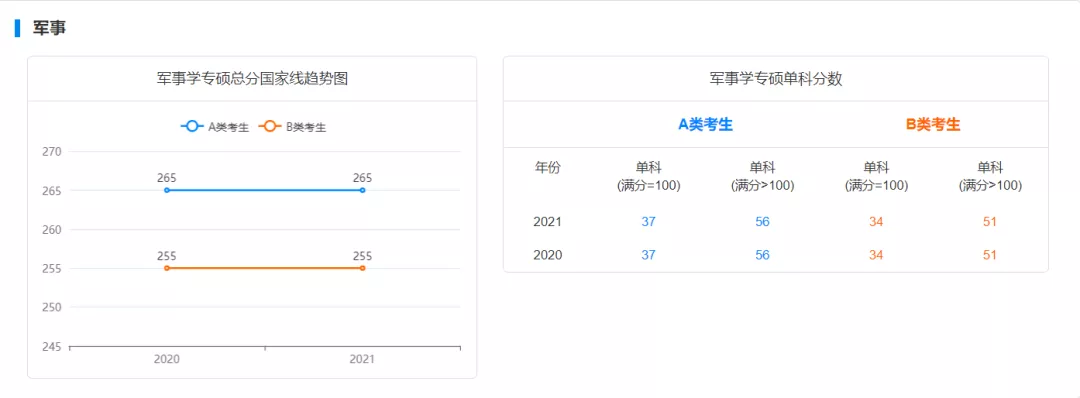
Task: Select the orange B类考生 table column header
Action: point(933,125)
